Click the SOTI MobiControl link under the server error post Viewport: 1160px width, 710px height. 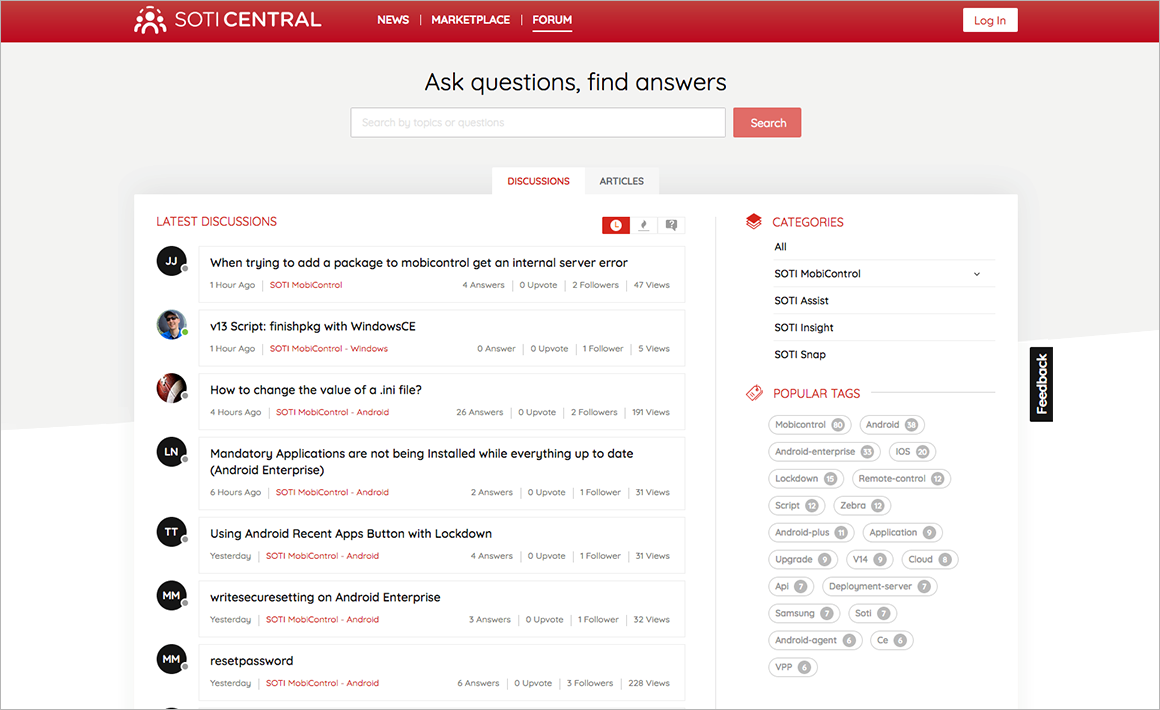coord(306,285)
